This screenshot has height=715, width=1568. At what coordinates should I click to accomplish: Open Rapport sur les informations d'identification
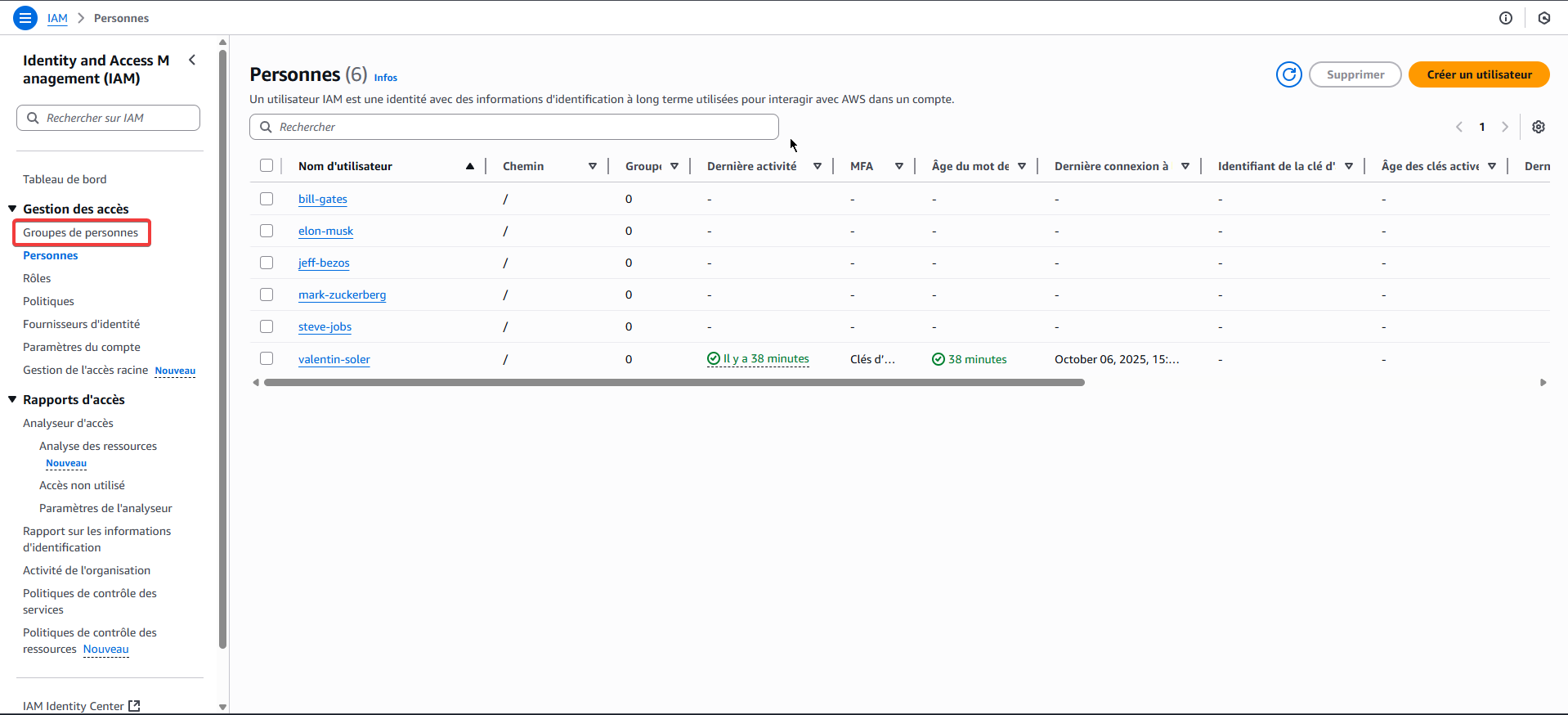[96, 539]
